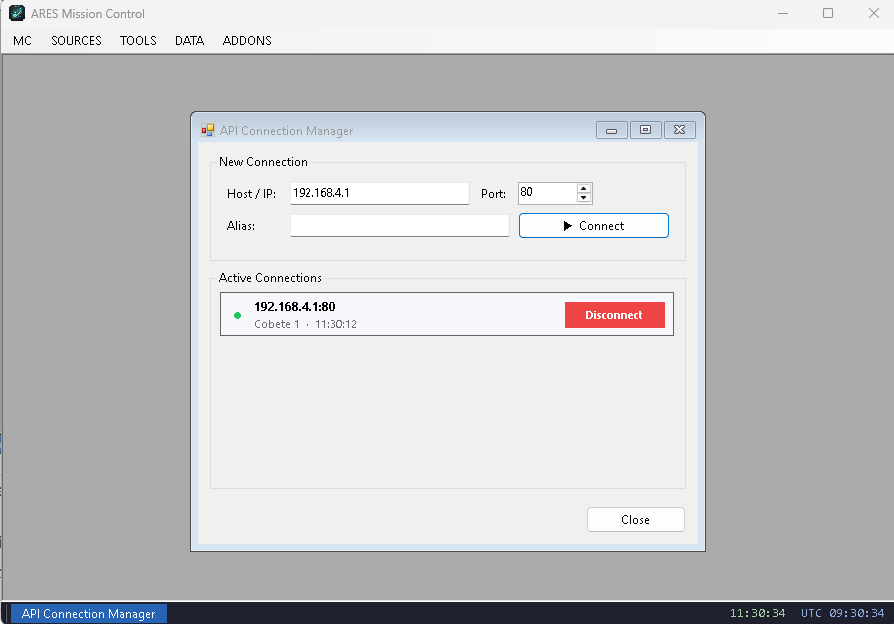Open the DATA menu
This screenshot has width=894, height=624.
(189, 40)
